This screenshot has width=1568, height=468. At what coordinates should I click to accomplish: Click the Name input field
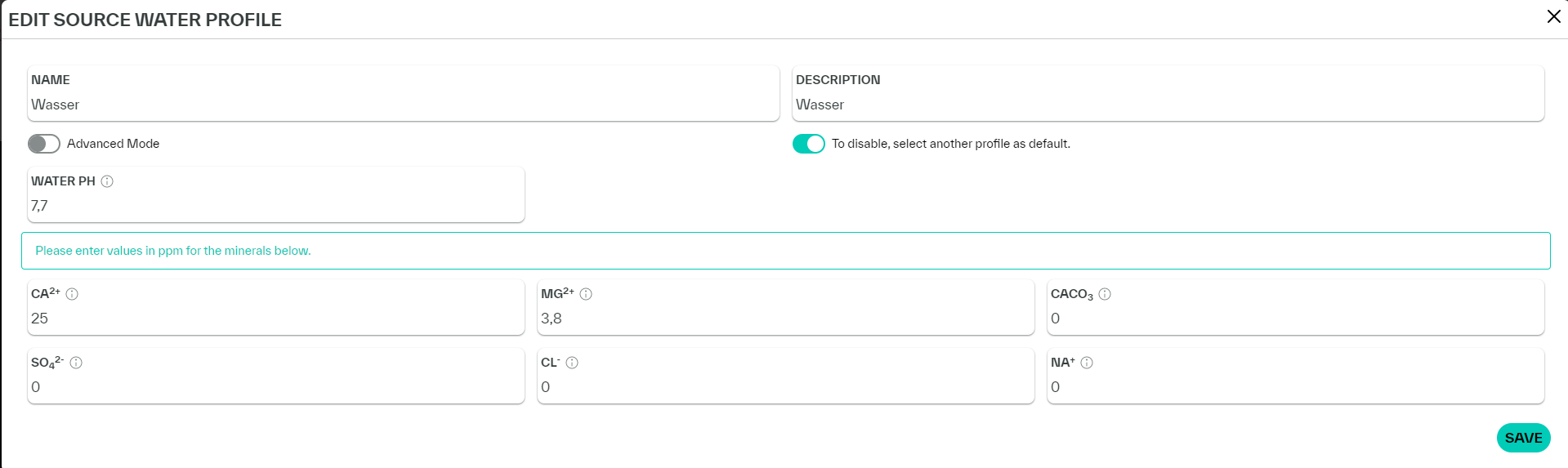coord(402,105)
